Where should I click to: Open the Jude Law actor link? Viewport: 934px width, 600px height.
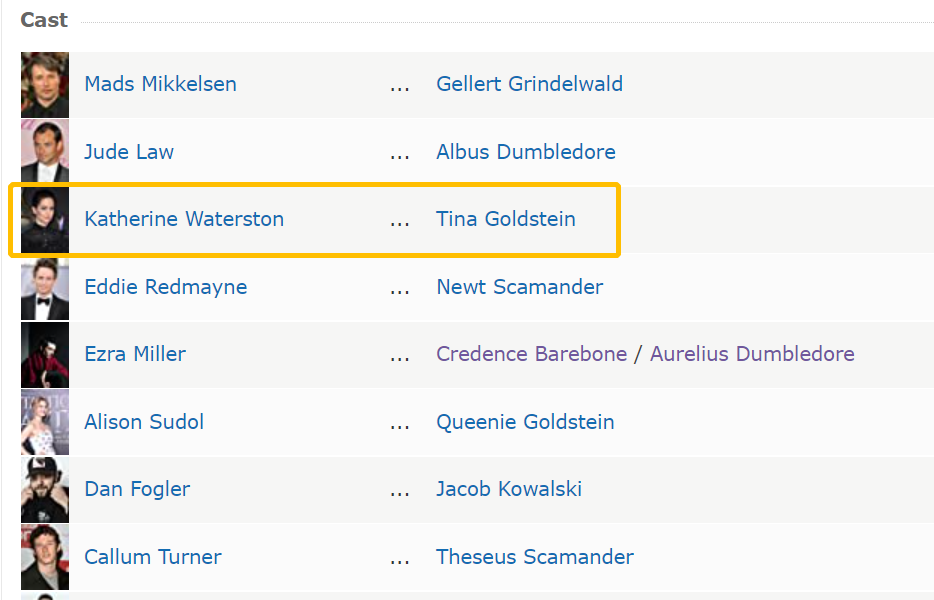coord(129,151)
